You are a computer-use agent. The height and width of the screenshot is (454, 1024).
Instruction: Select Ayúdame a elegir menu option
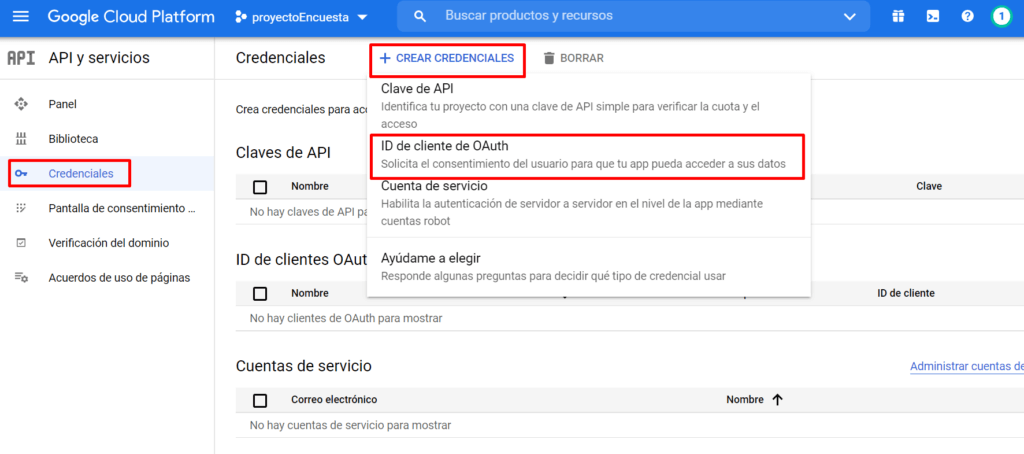588,267
